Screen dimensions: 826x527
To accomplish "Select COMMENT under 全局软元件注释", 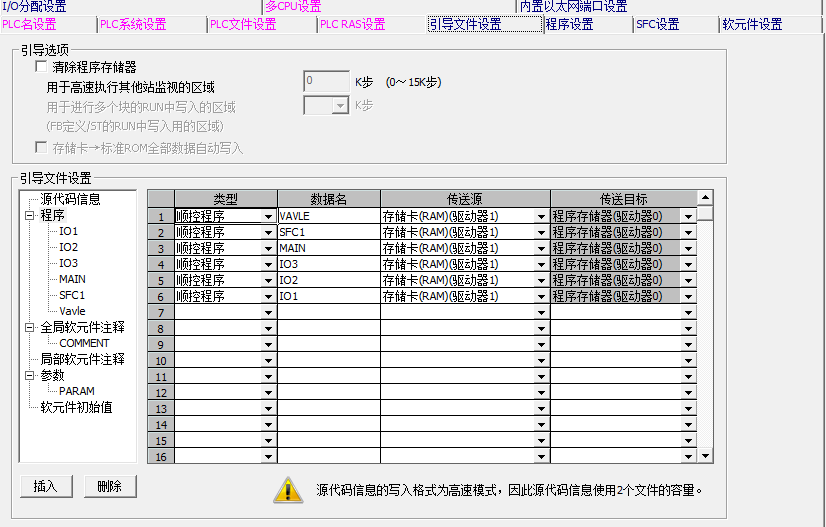I will 84,343.
